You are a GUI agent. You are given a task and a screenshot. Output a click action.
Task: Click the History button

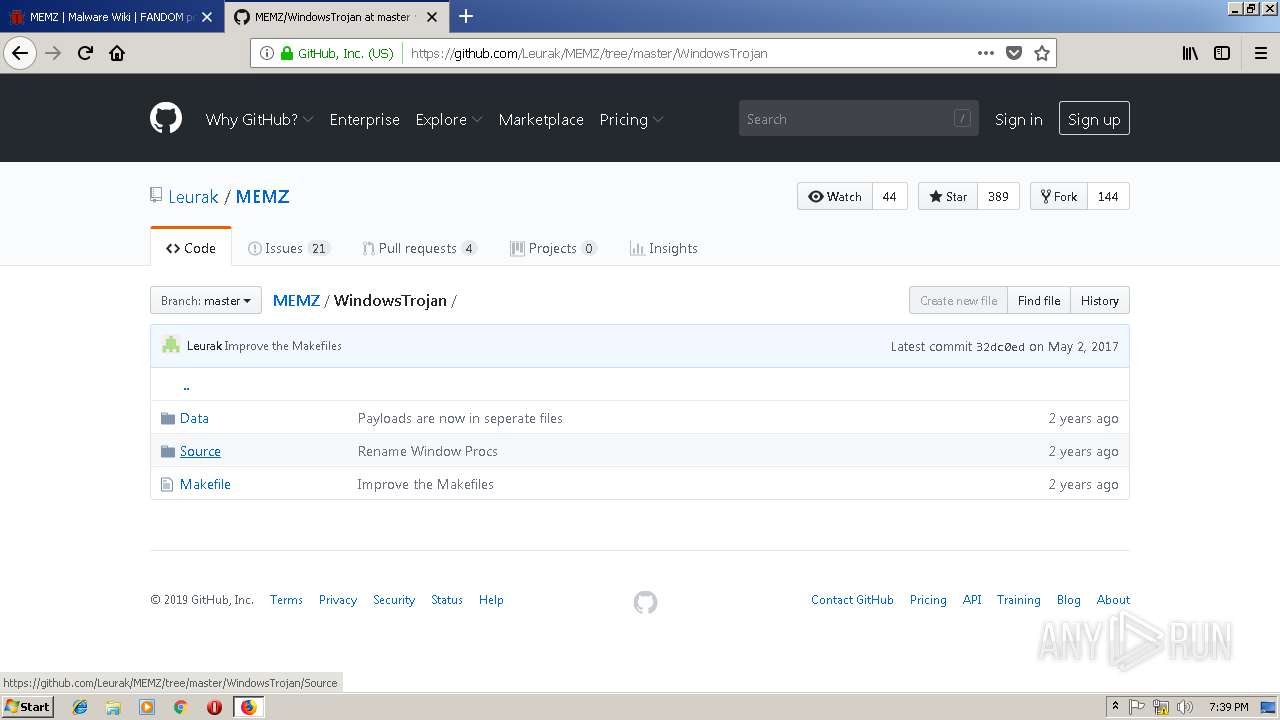[x=1100, y=300]
